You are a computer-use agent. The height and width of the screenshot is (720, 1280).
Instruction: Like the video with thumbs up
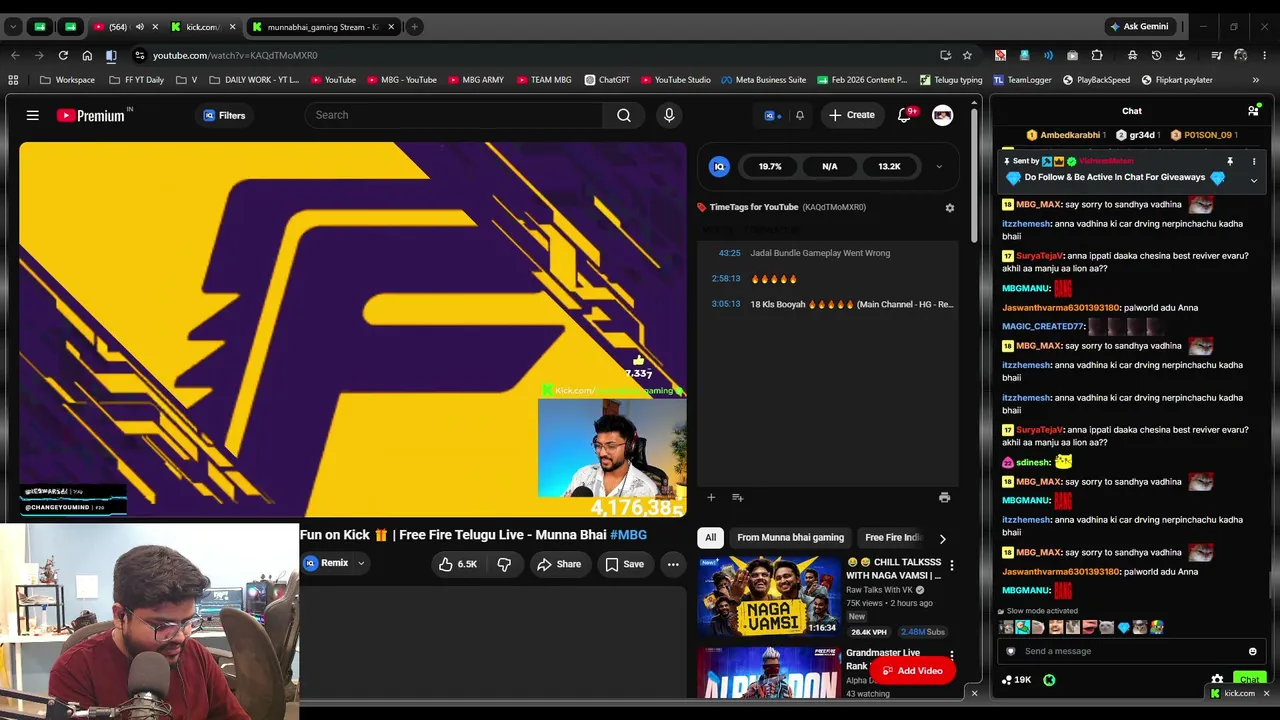click(x=457, y=564)
